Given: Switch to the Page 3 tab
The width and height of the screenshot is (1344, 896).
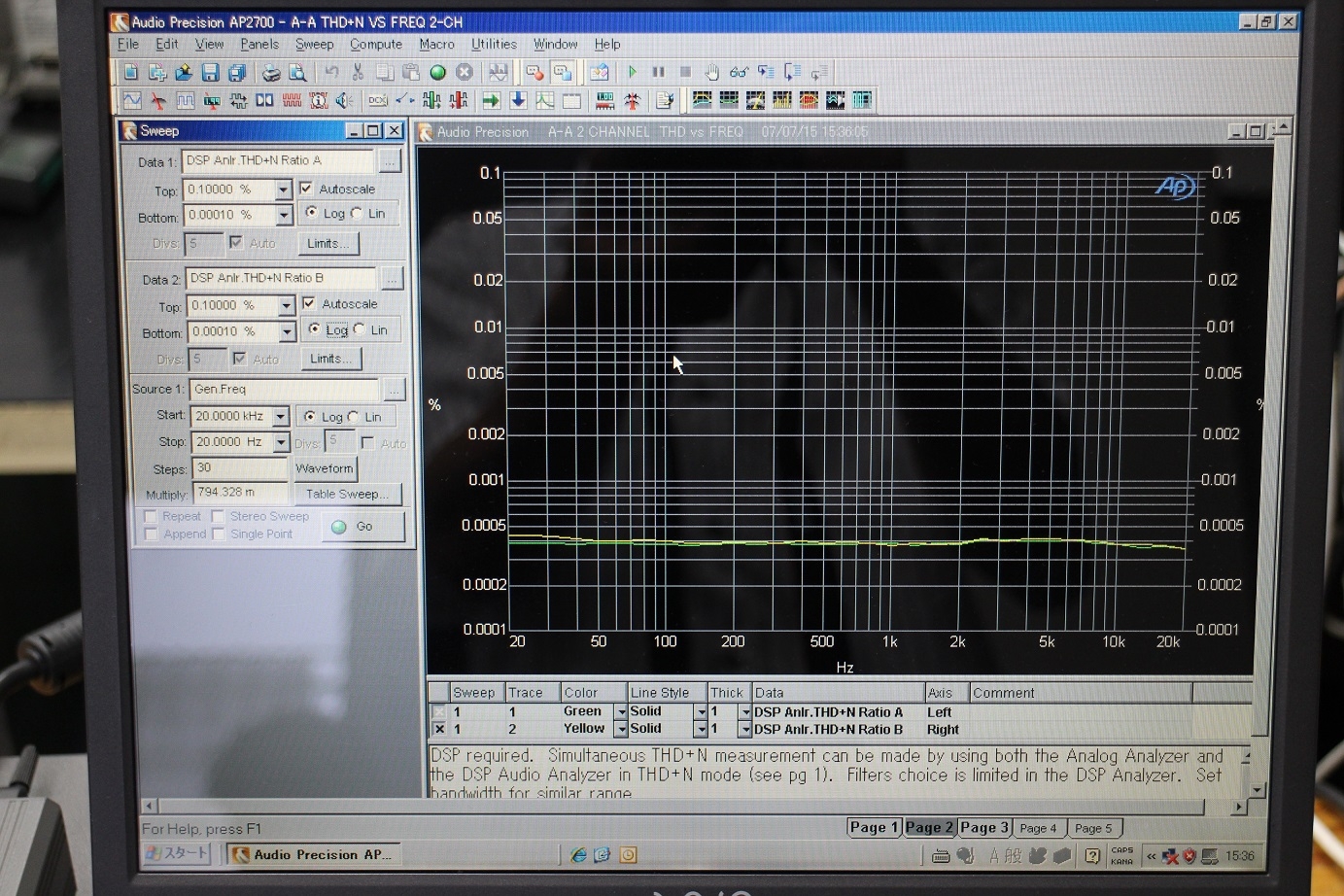Looking at the screenshot, I should (x=984, y=827).
